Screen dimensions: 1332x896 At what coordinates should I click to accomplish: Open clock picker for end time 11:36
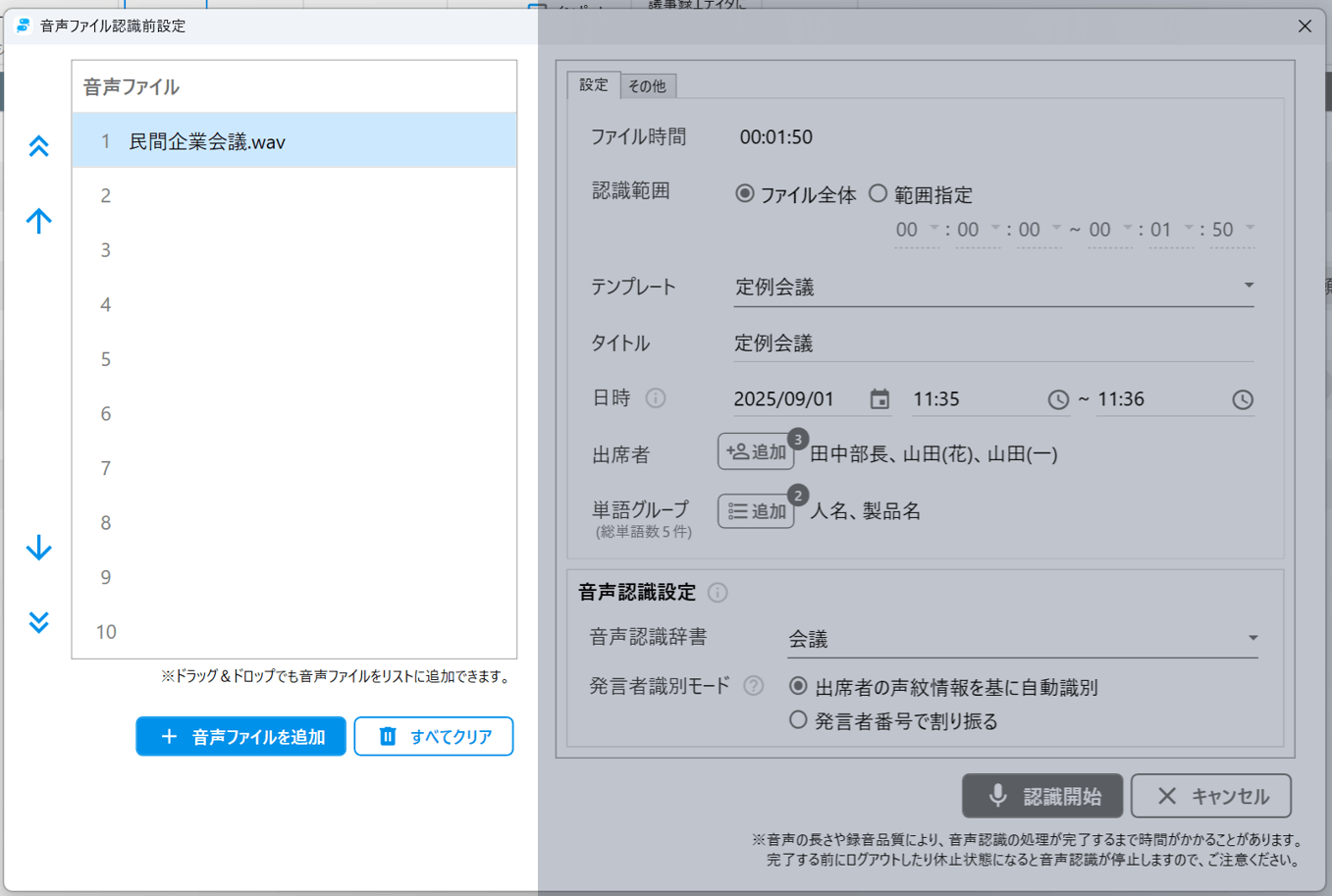point(1242,399)
